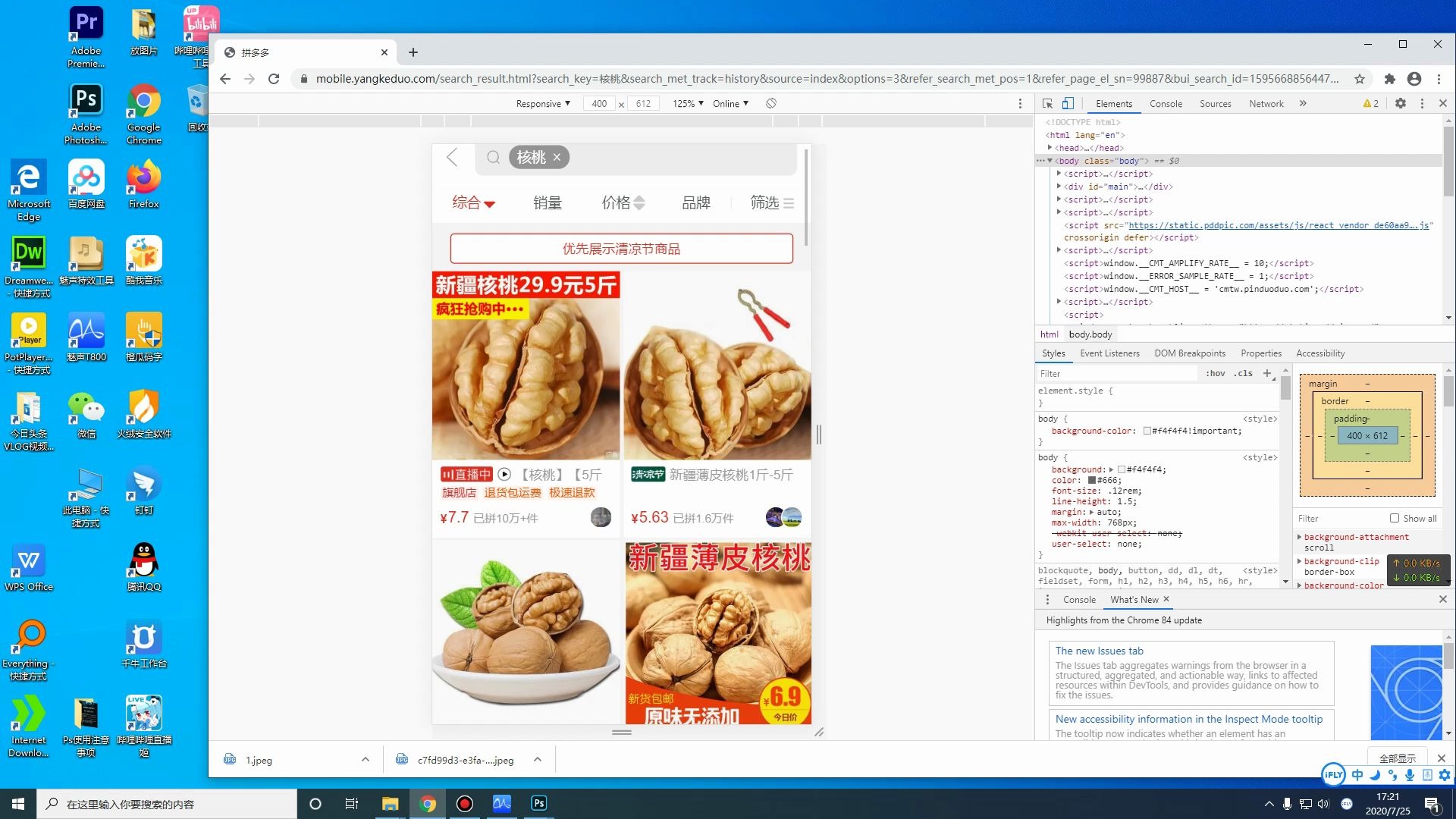1456x819 pixels.
Task: Enable the Show all checkbox
Action: tap(1394, 519)
